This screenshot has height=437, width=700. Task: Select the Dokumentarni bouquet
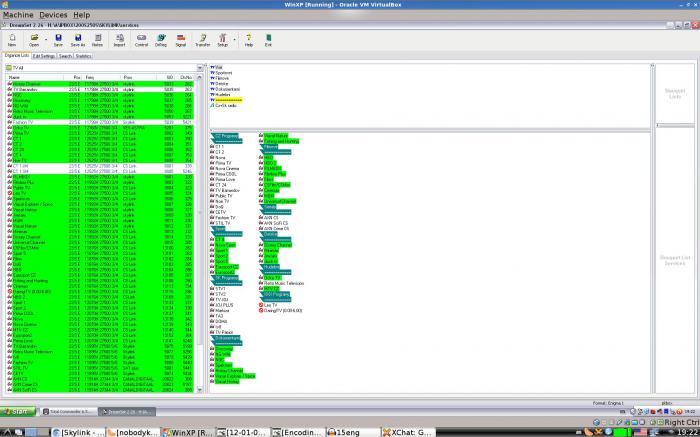(x=227, y=89)
